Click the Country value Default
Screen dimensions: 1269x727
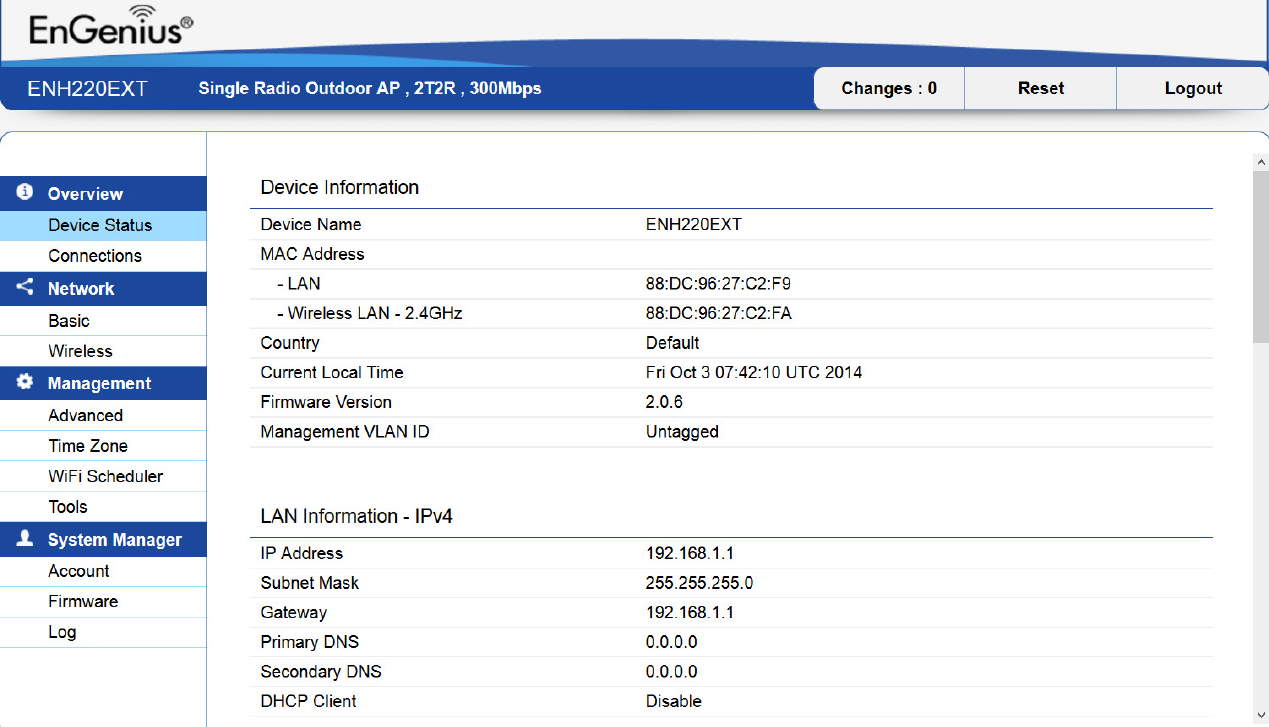pos(672,343)
